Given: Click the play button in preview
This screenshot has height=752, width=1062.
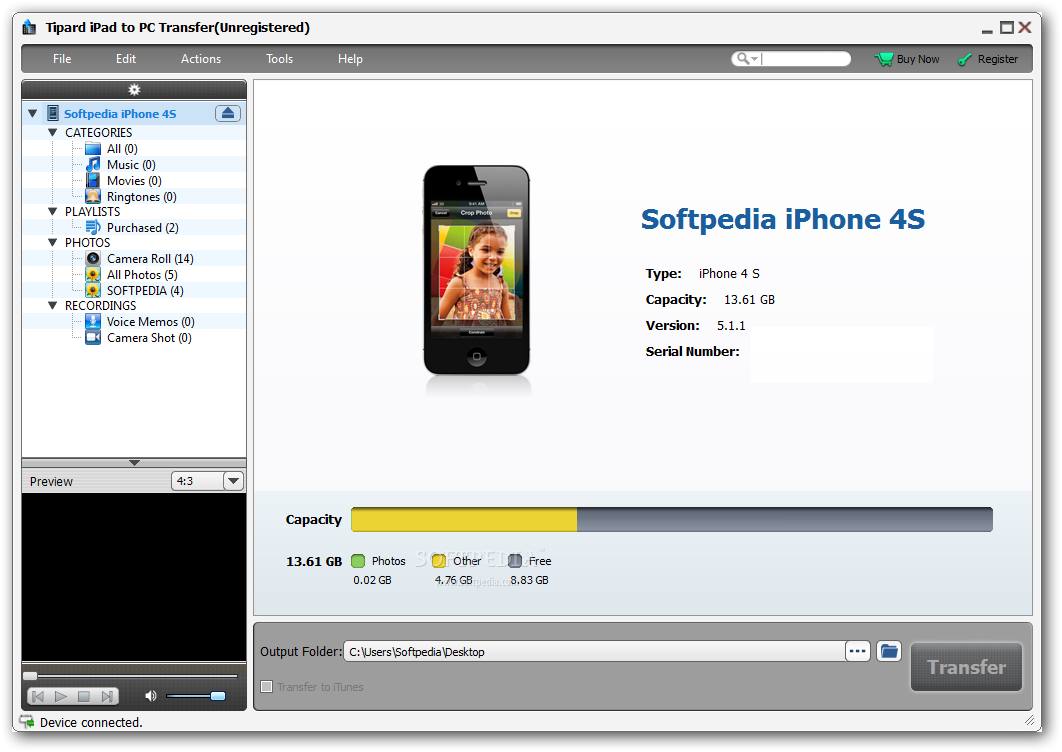Looking at the screenshot, I should point(61,696).
